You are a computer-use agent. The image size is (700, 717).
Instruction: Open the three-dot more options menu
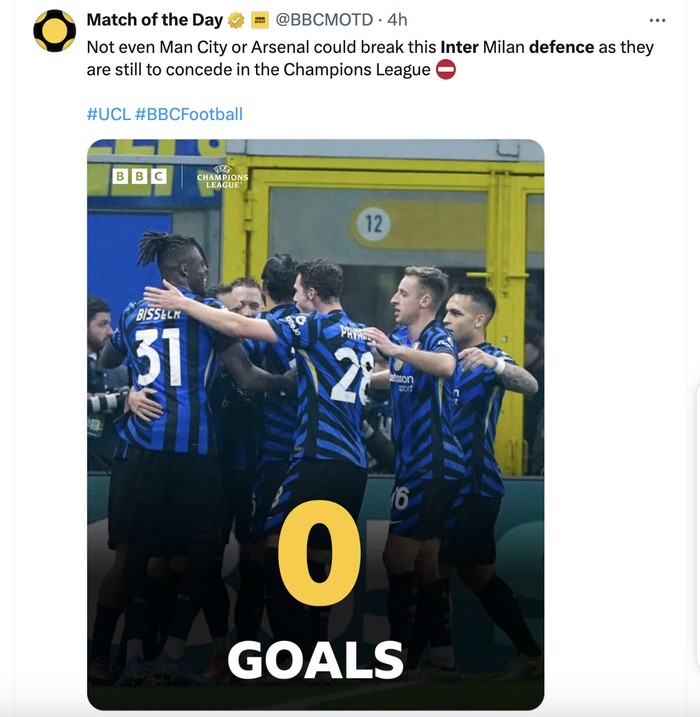click(x=657, y=20)
